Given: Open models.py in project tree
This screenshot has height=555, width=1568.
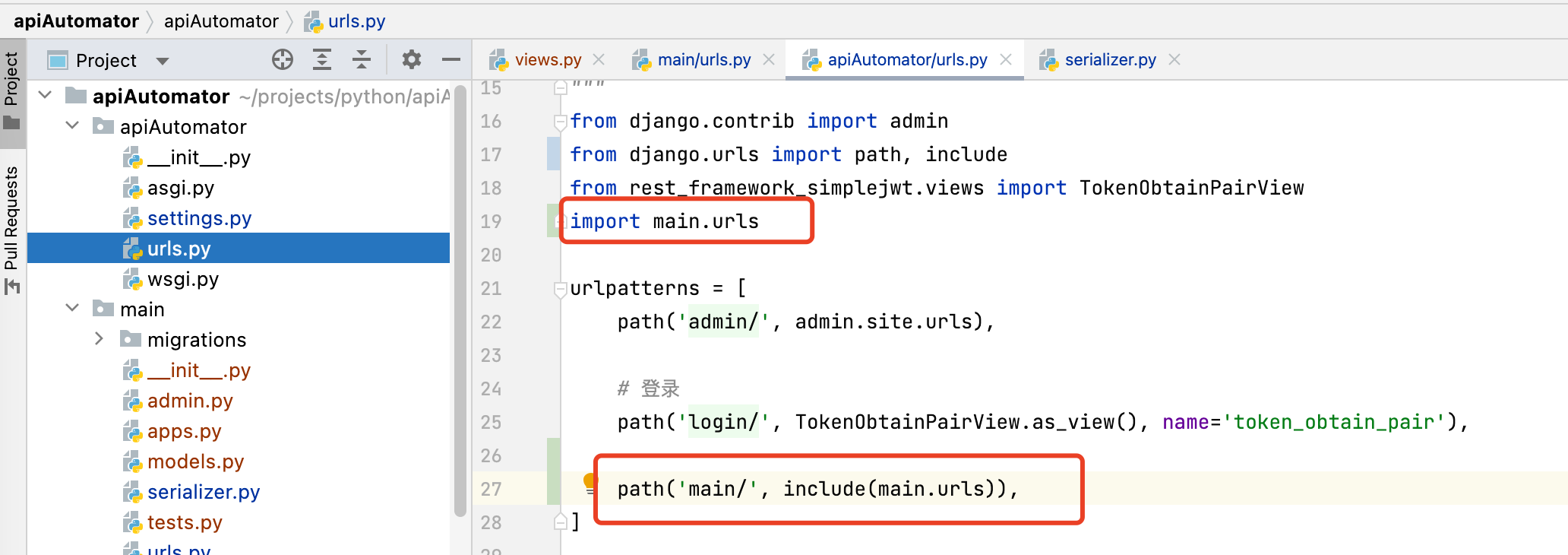Looking at the screenshot, I should (195, 461).
